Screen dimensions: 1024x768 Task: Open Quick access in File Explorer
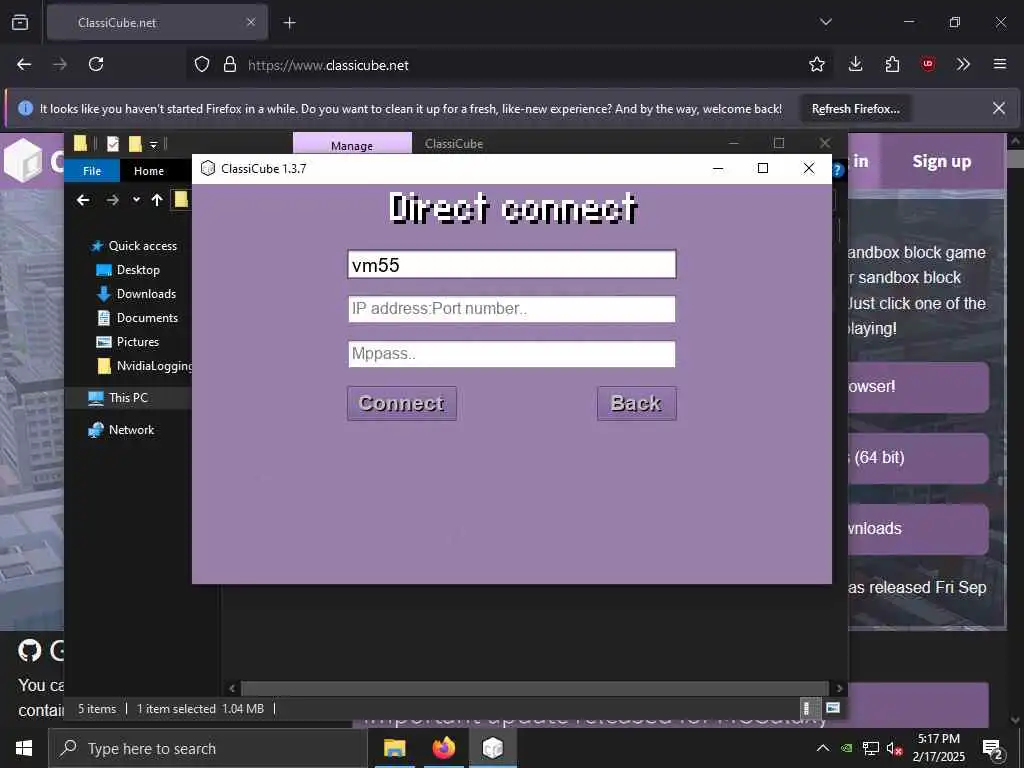142,246
